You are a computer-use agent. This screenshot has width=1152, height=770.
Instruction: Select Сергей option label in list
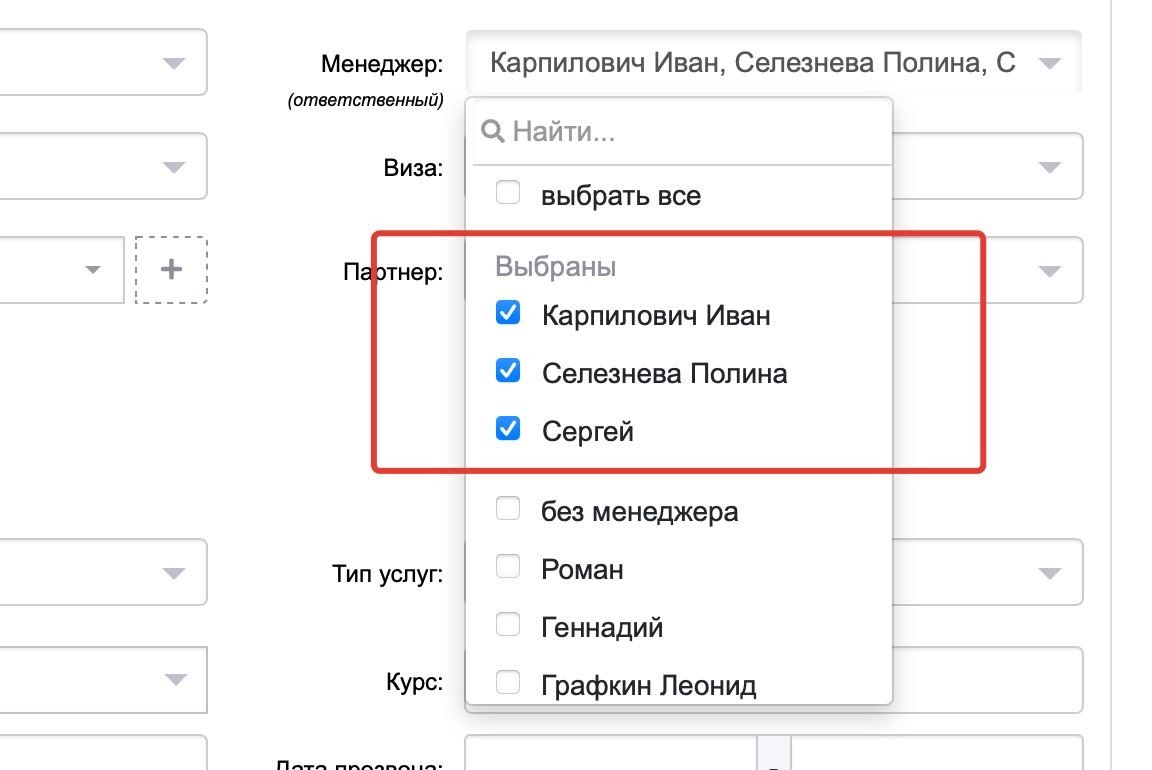587,431
